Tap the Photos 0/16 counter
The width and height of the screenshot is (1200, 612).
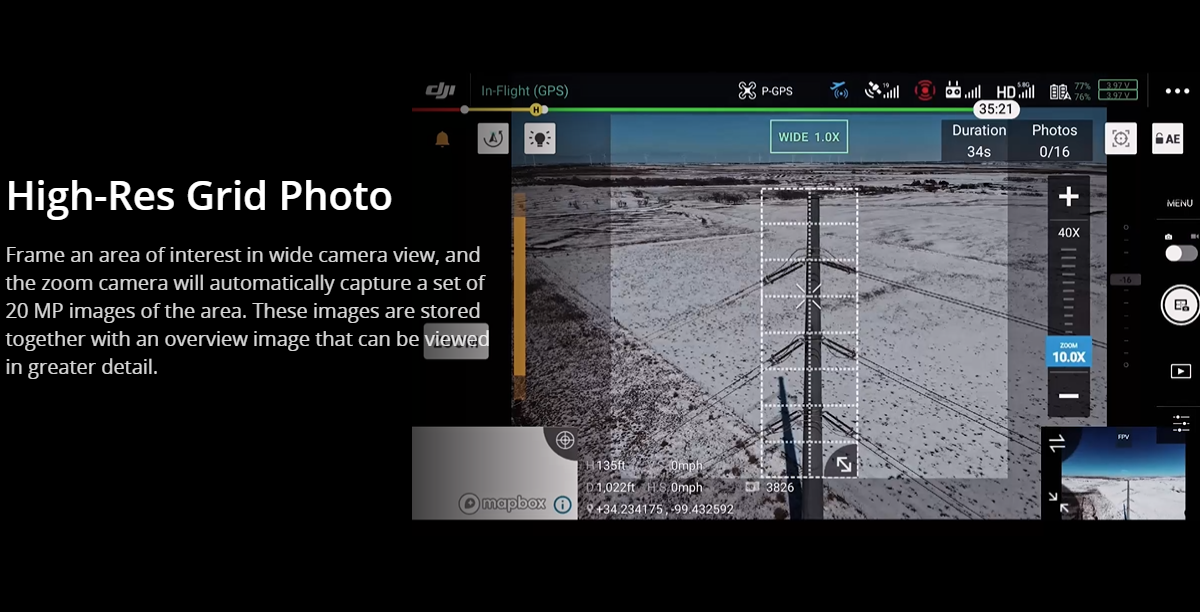pyautogui.click(x=1055, y=141)
